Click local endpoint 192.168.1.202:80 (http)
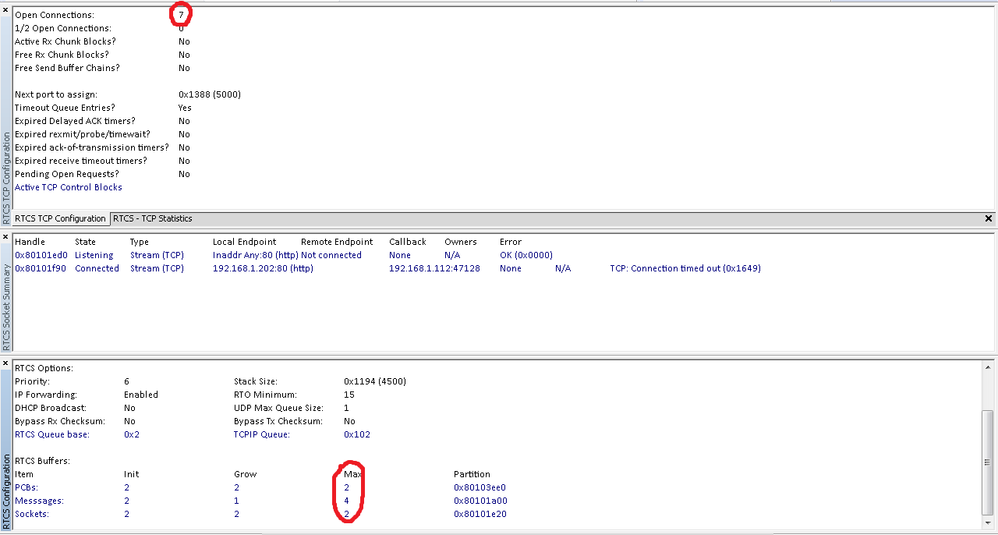The height and width of the screenshot is (535, 998). (263, 268)
